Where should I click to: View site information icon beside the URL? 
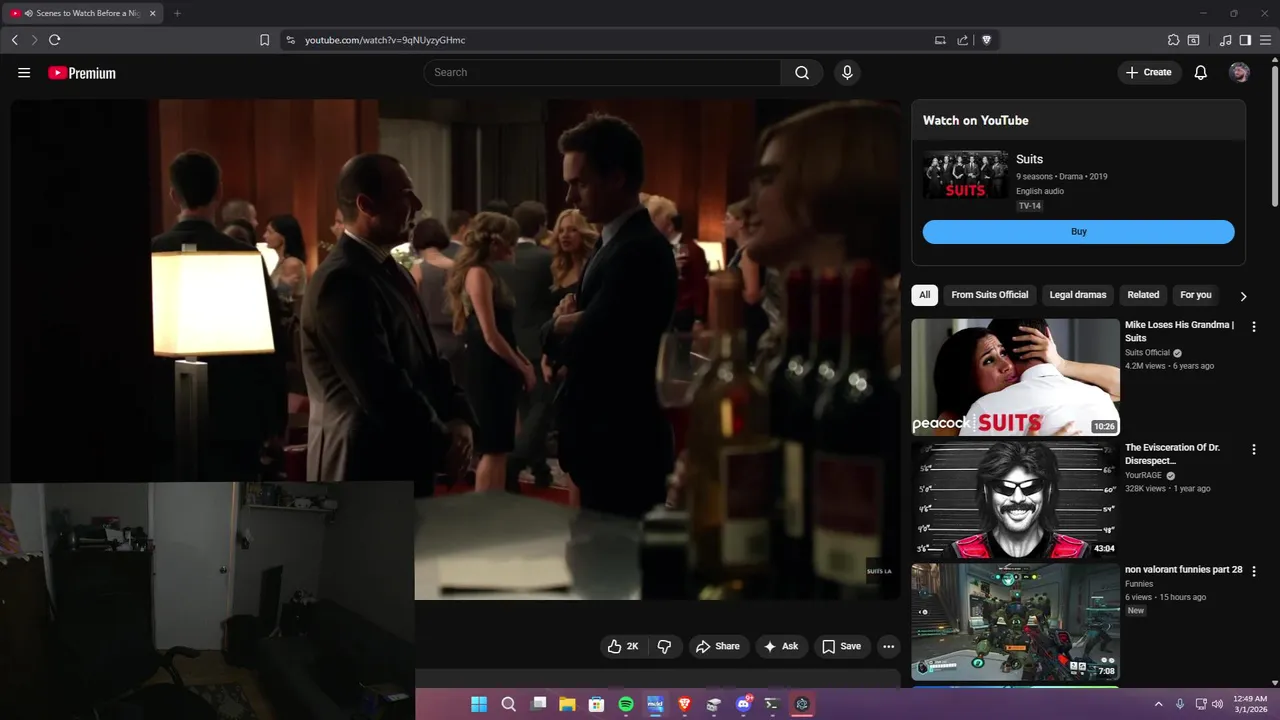tap(290, 40)
